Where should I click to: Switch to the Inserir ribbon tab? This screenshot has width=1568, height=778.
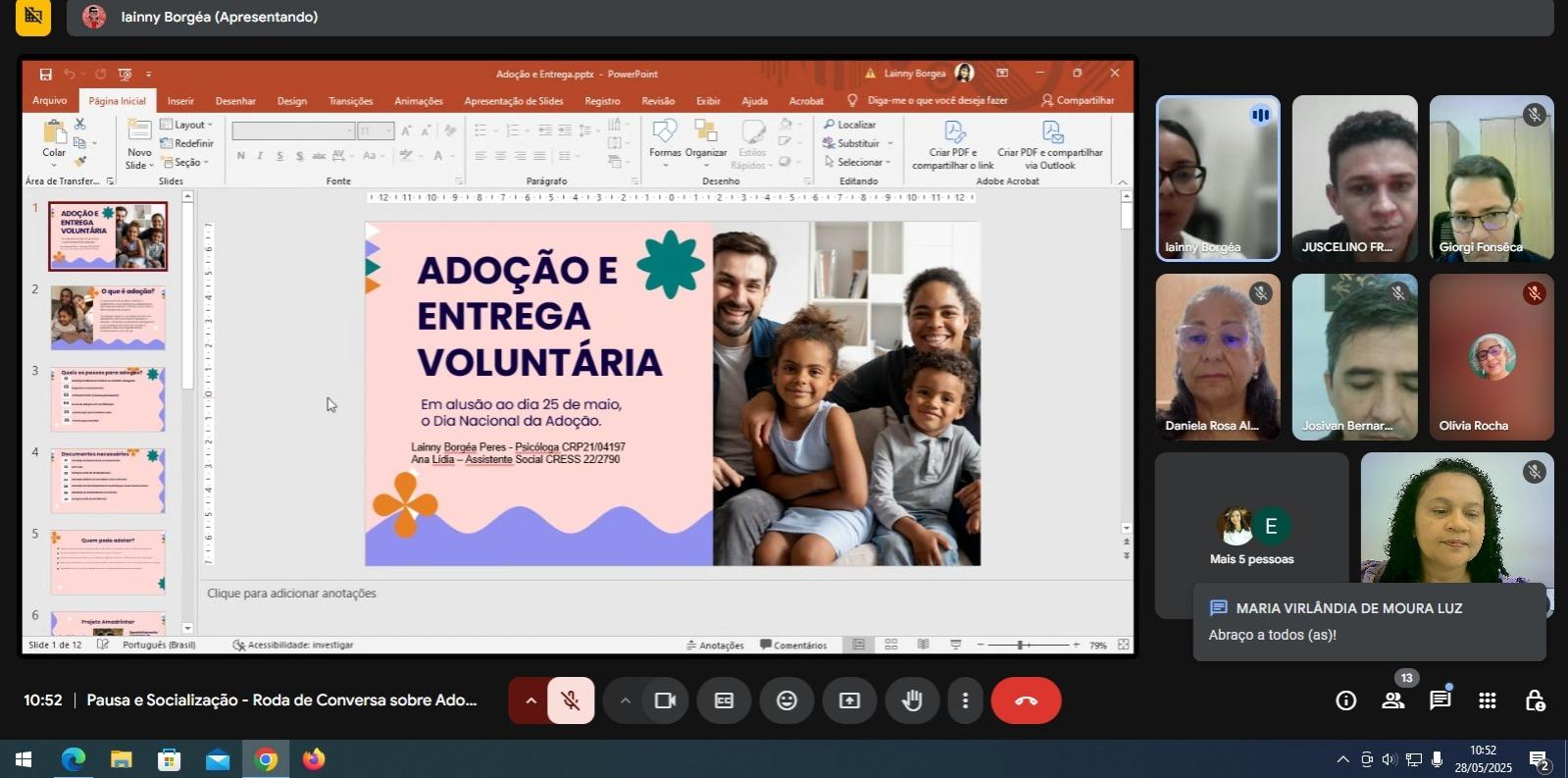tap(180, 101)
